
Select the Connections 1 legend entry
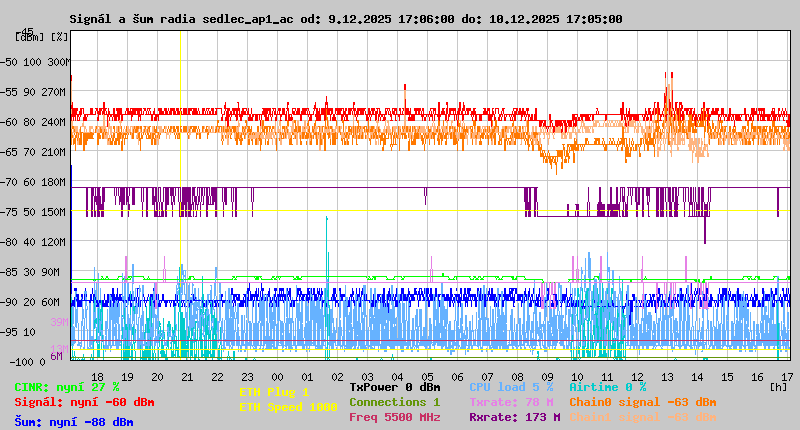pos(394,402)
